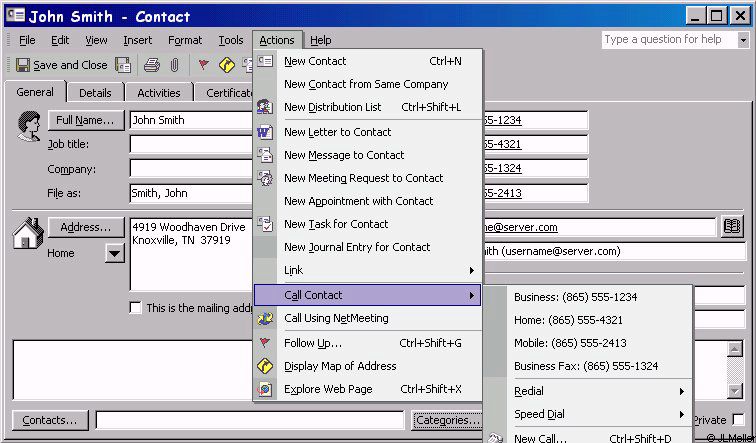756x443 pixels.
Task: Select the highlighted Call Contact menu item
Action: tap(367, 295)
